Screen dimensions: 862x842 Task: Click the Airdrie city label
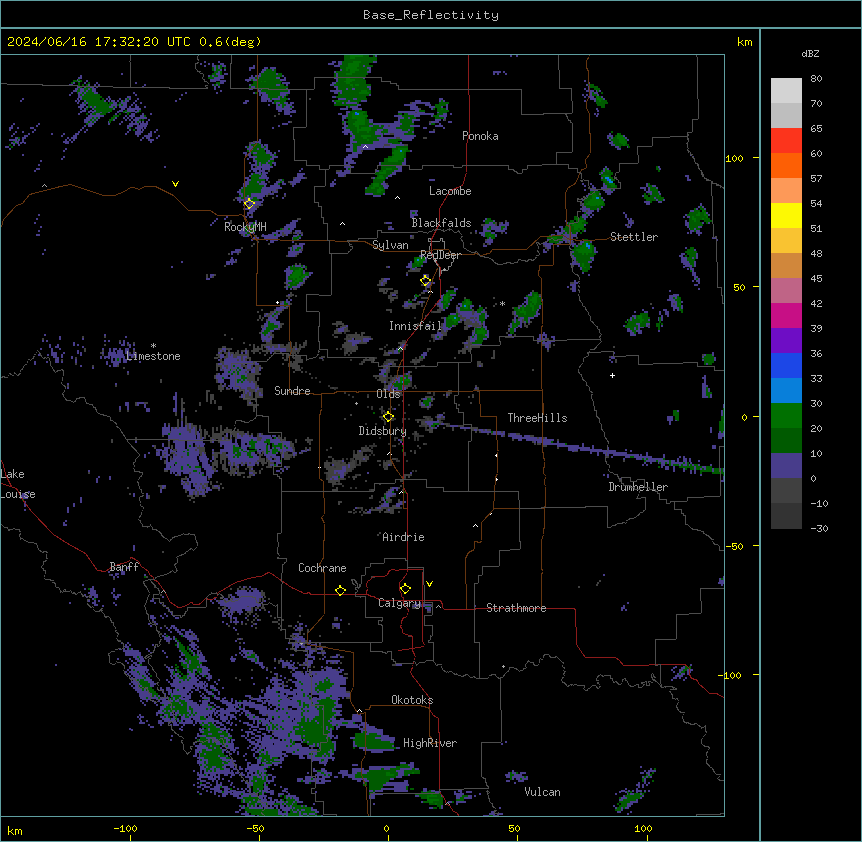coord(404,537)
